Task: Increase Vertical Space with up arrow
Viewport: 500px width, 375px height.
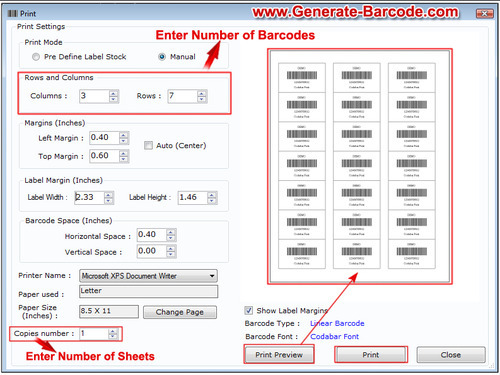Action: click(x=171, y=248)
